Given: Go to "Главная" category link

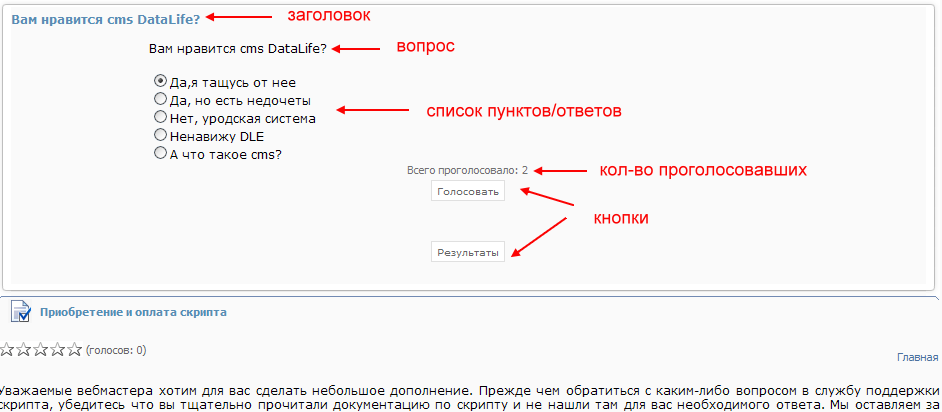Looking at the screenshot, I should click(x=917, y=357).
